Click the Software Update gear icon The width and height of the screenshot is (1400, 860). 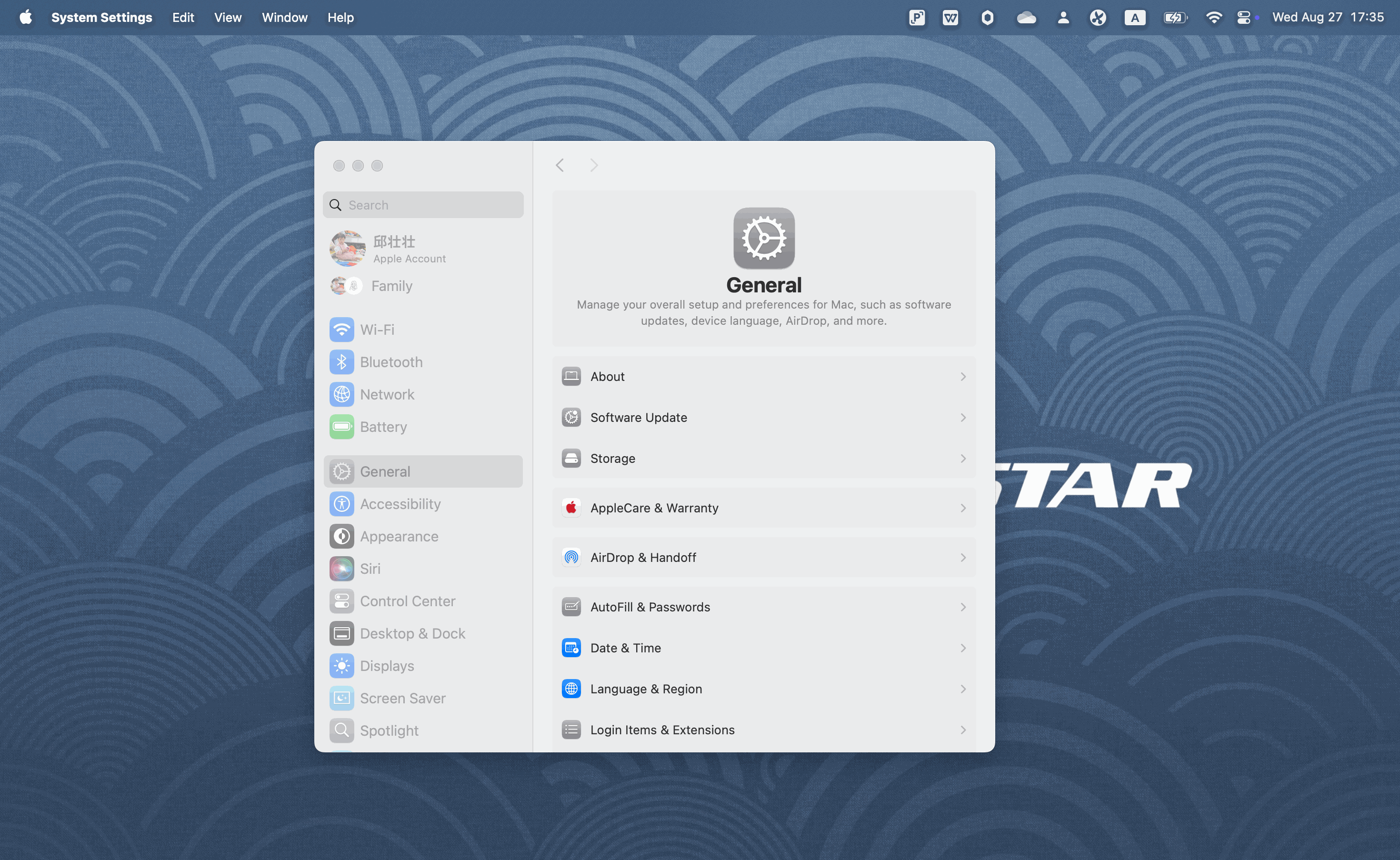(571, 417)
